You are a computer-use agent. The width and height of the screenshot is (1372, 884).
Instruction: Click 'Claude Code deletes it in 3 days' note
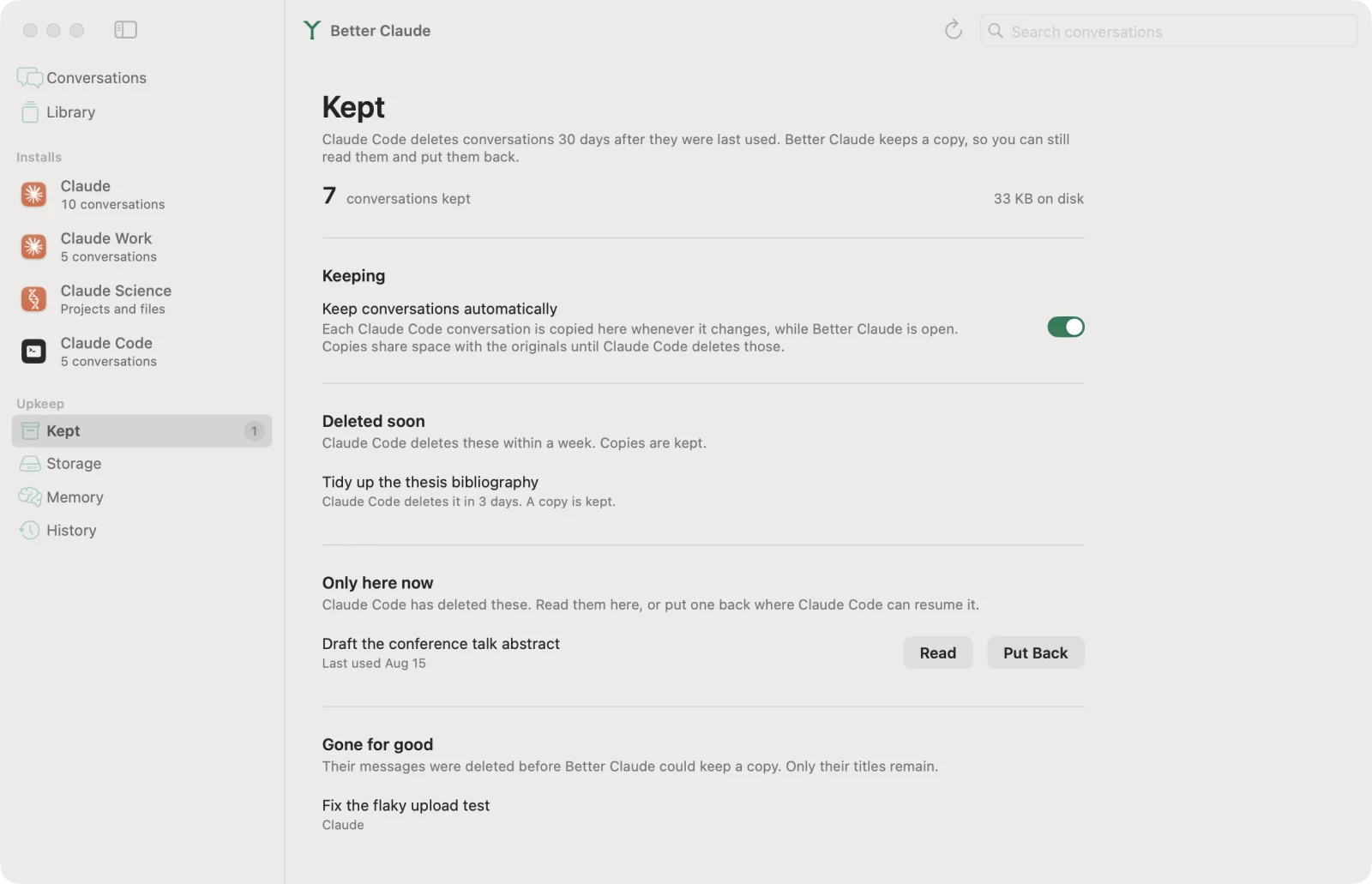[x=468, y=502]
